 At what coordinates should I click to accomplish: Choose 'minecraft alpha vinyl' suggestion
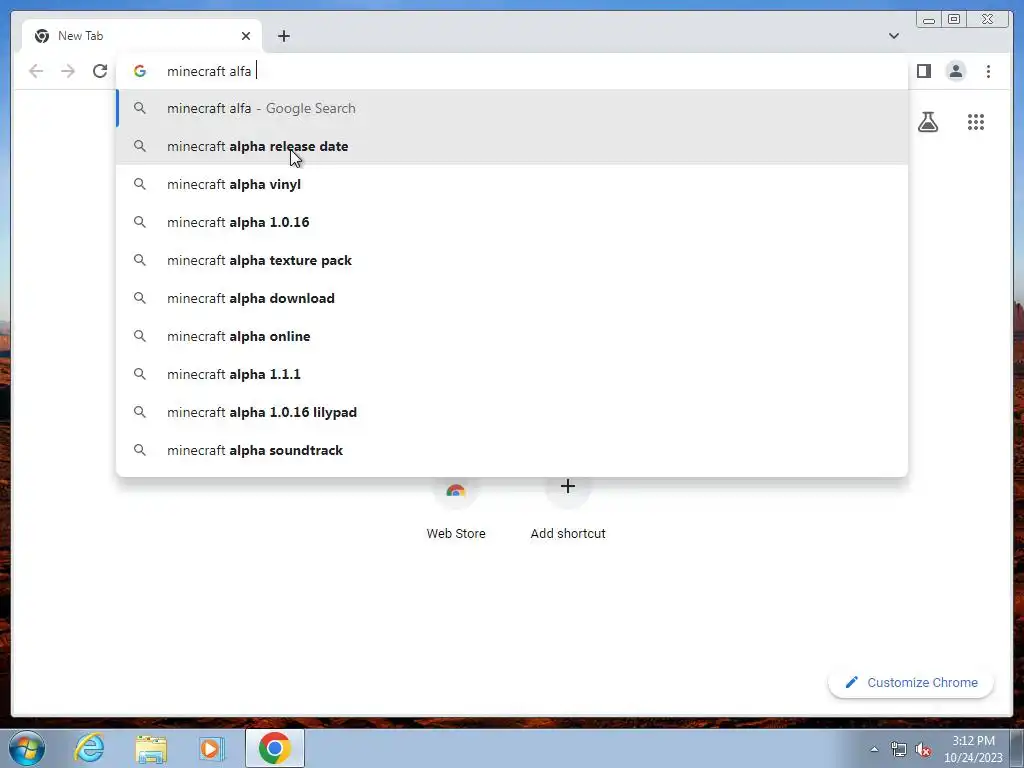click(x=512, y=184)
